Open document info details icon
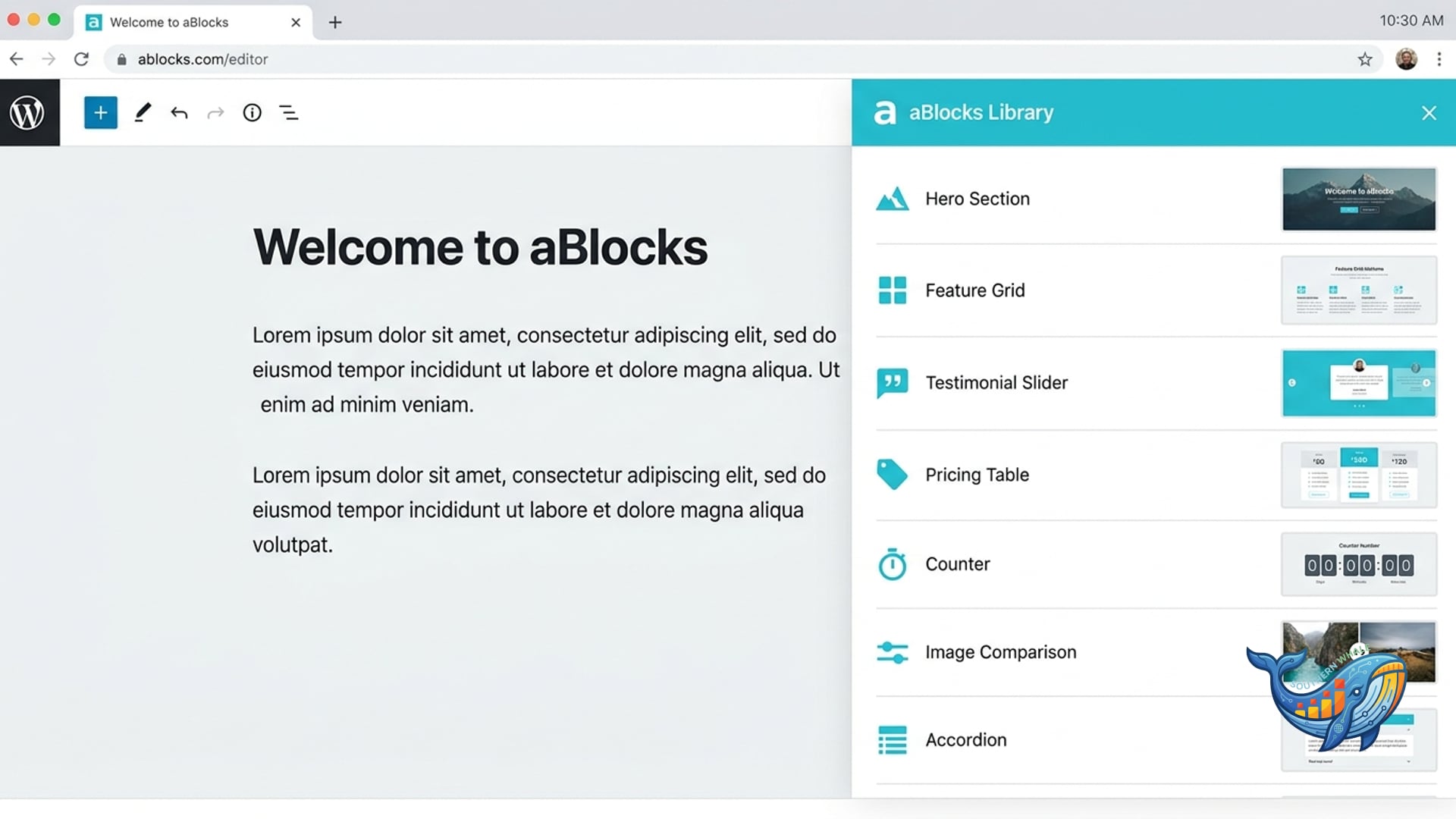Viewport: 1456px width, 819px height. click(x=252, y=113)
